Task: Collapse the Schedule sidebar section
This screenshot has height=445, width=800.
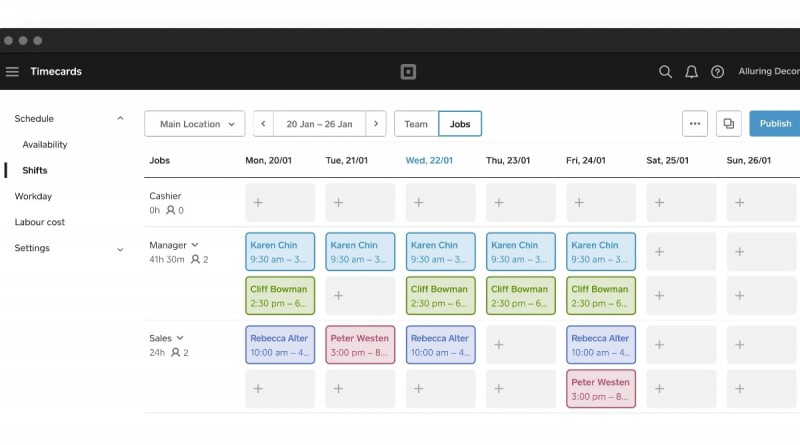Action: click(120, 119)
